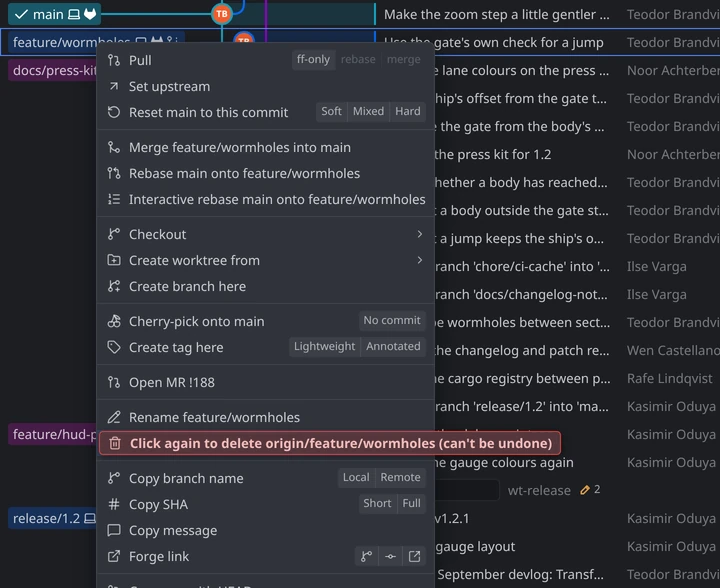This screenshot has height=588, width=720.
Task: Copy Short SHA
Action: tap(377, 504)
